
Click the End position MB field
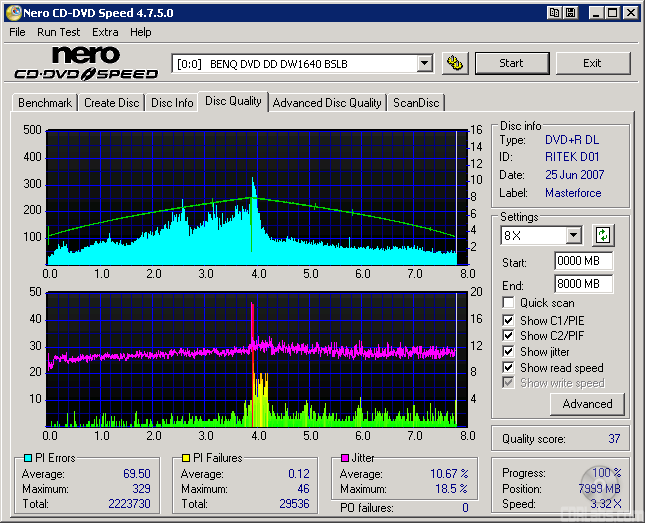(583, 283)
